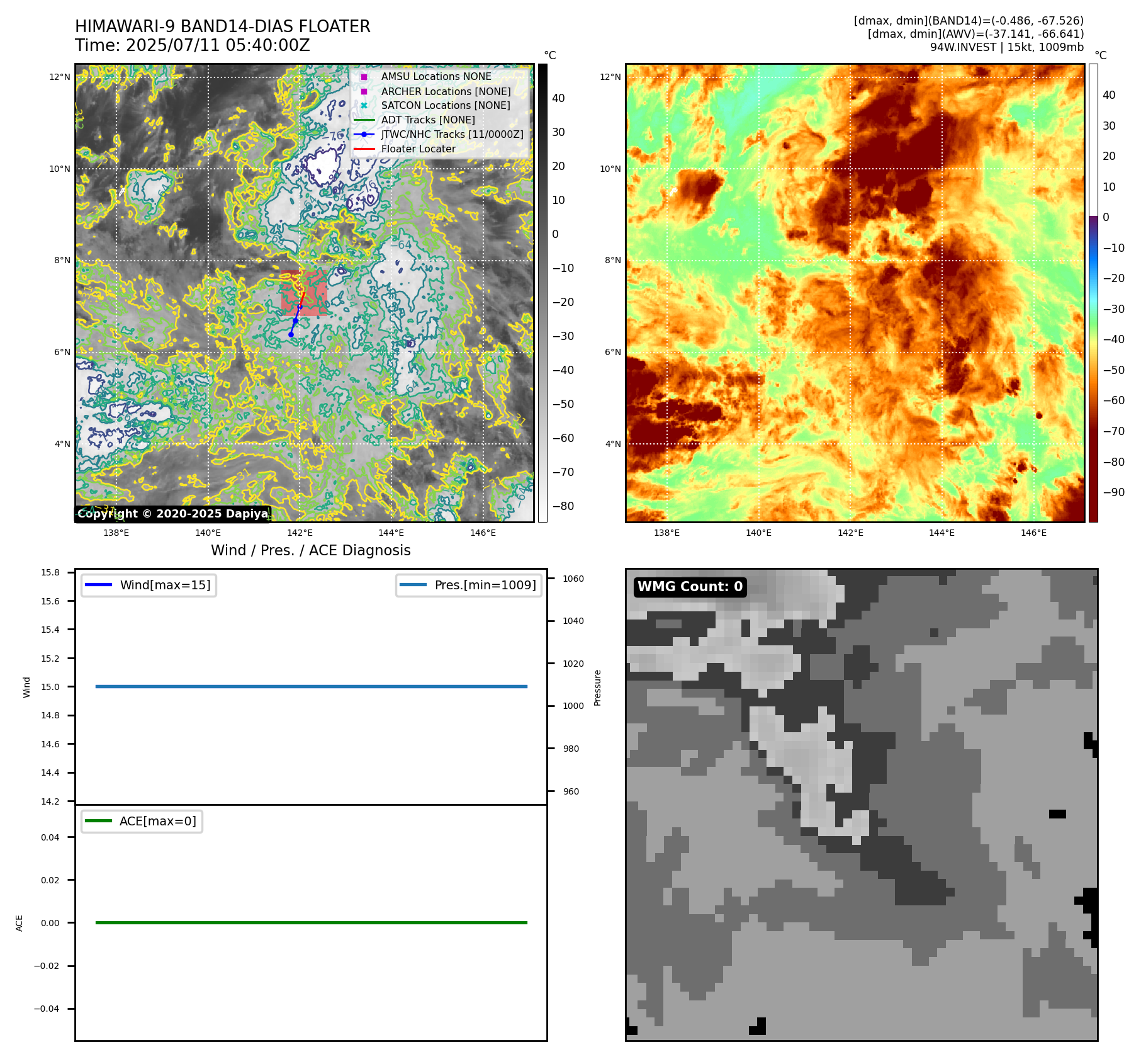Click the Wind / Pres. / ACE Diagnosis heading
Image resolution: width=1141 pixels, height=1064 pixels.
pyautogui.click(x=311, y=550)
